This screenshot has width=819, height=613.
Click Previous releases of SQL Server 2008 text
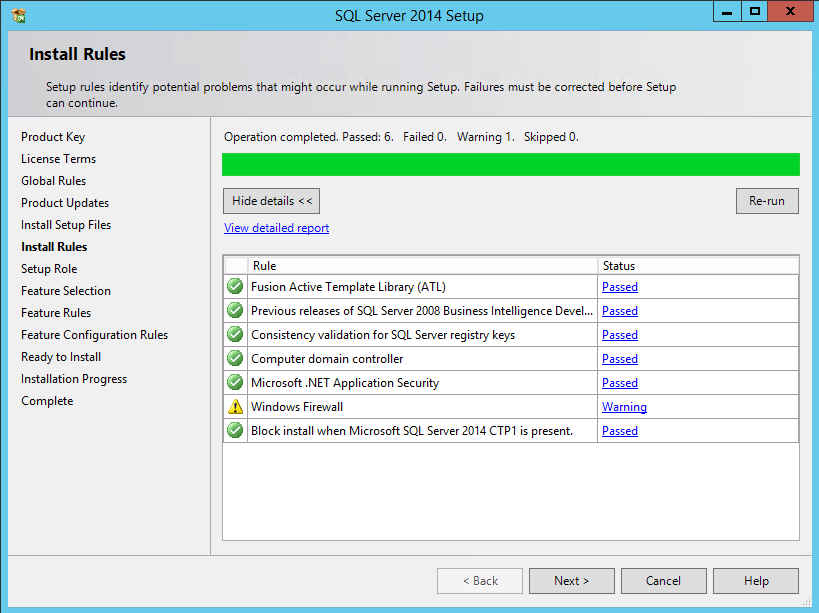point(422,311)
